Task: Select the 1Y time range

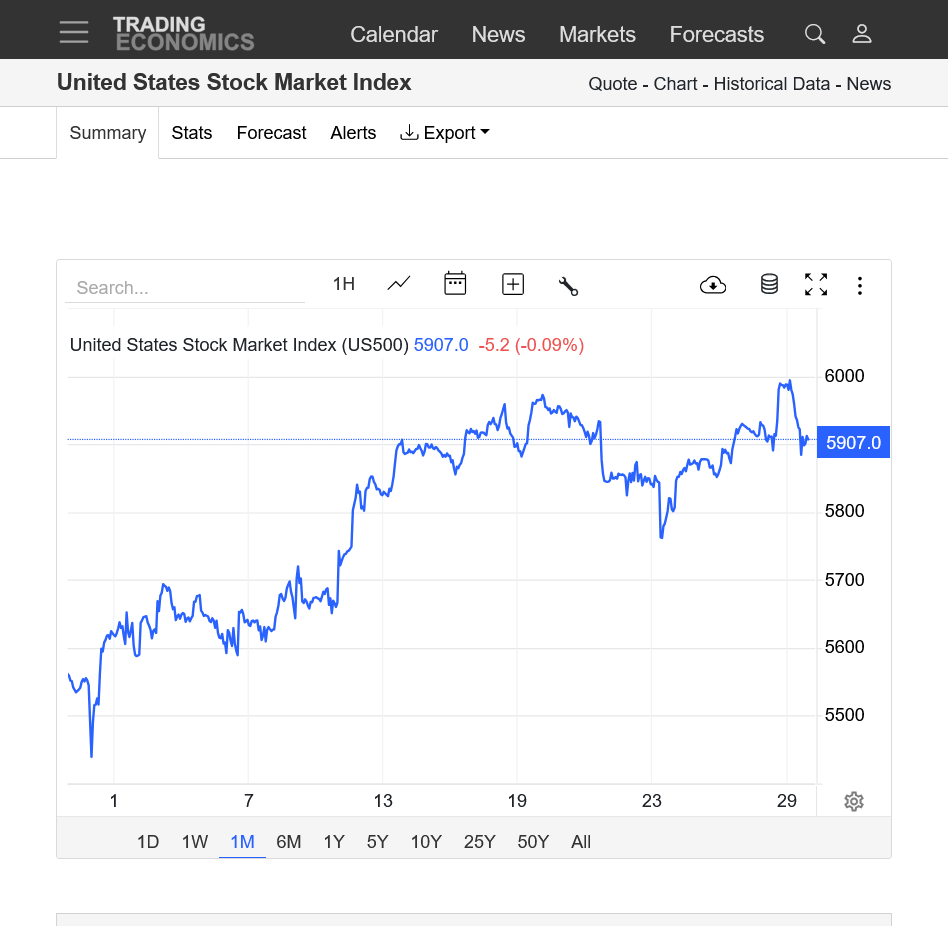Action: pyautogui.click(x=334, y=841)
